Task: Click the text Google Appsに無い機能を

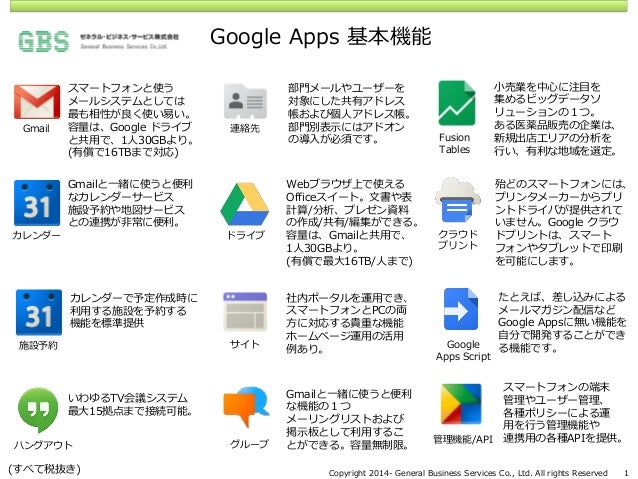Action: point(562,322)
